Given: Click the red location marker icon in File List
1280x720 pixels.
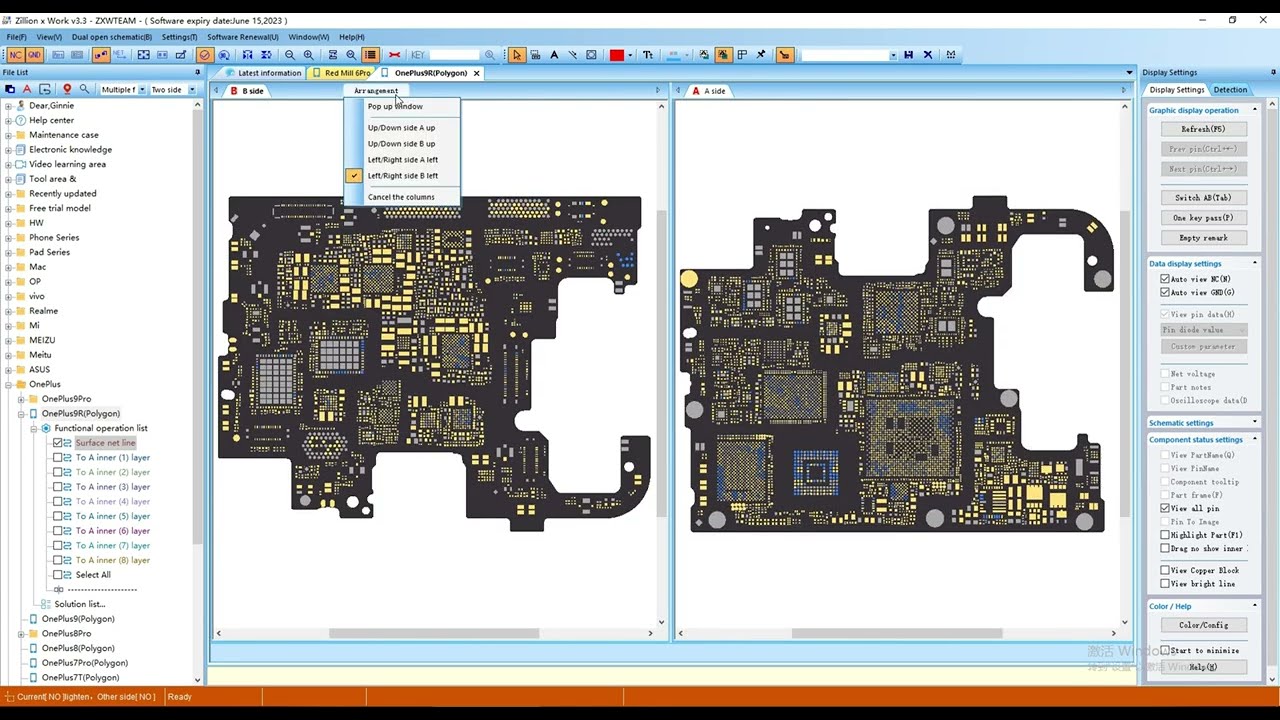Looking at the screenshot, I should (67, 89).
